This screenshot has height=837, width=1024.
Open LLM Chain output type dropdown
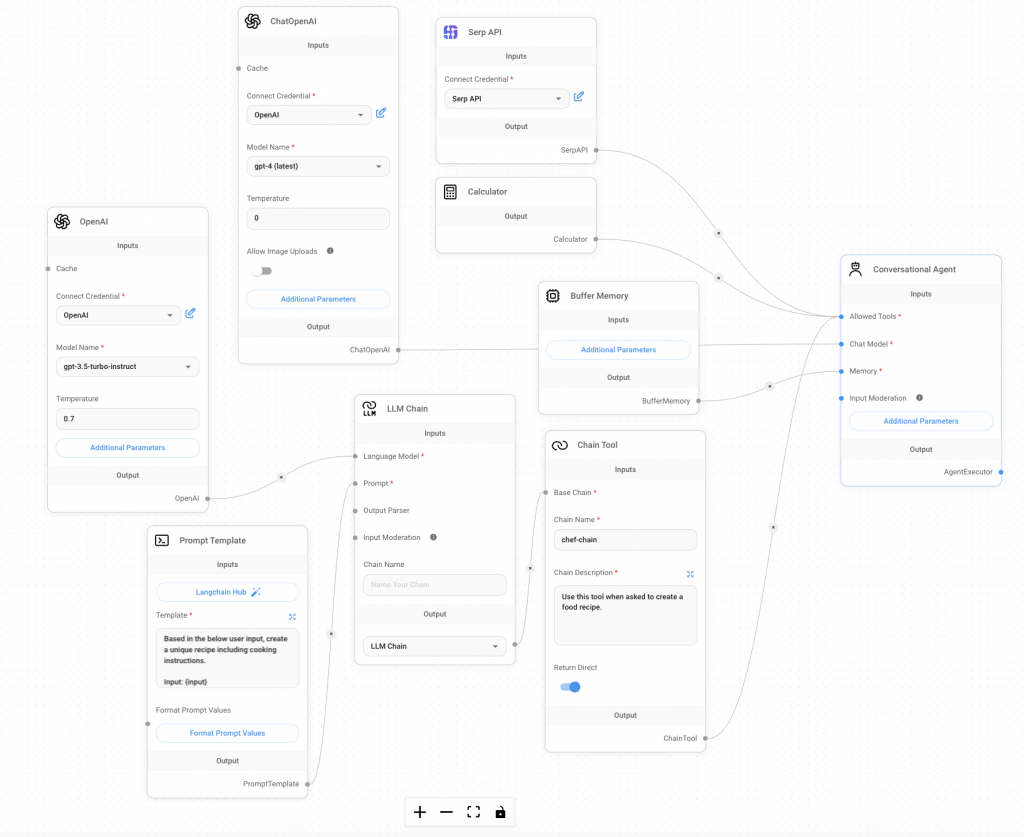435,646
